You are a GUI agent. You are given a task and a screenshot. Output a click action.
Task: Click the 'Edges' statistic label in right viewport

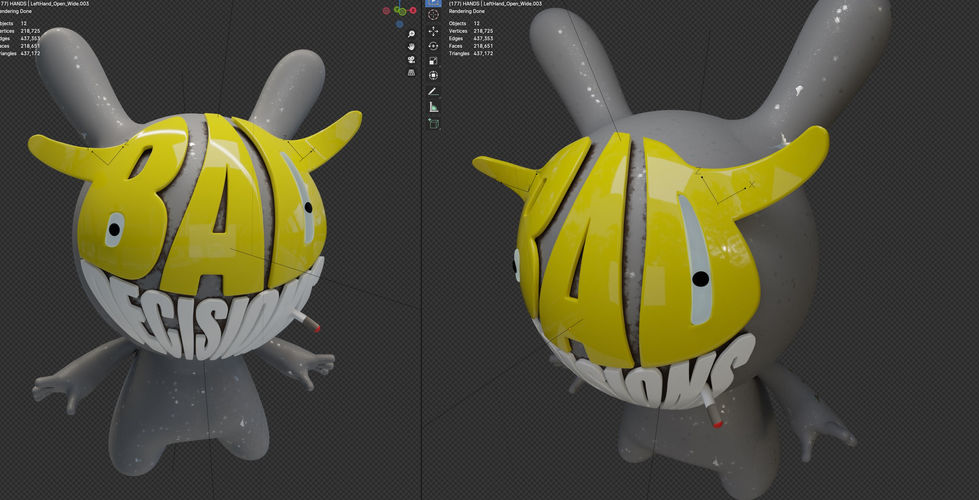click(456, 38)
